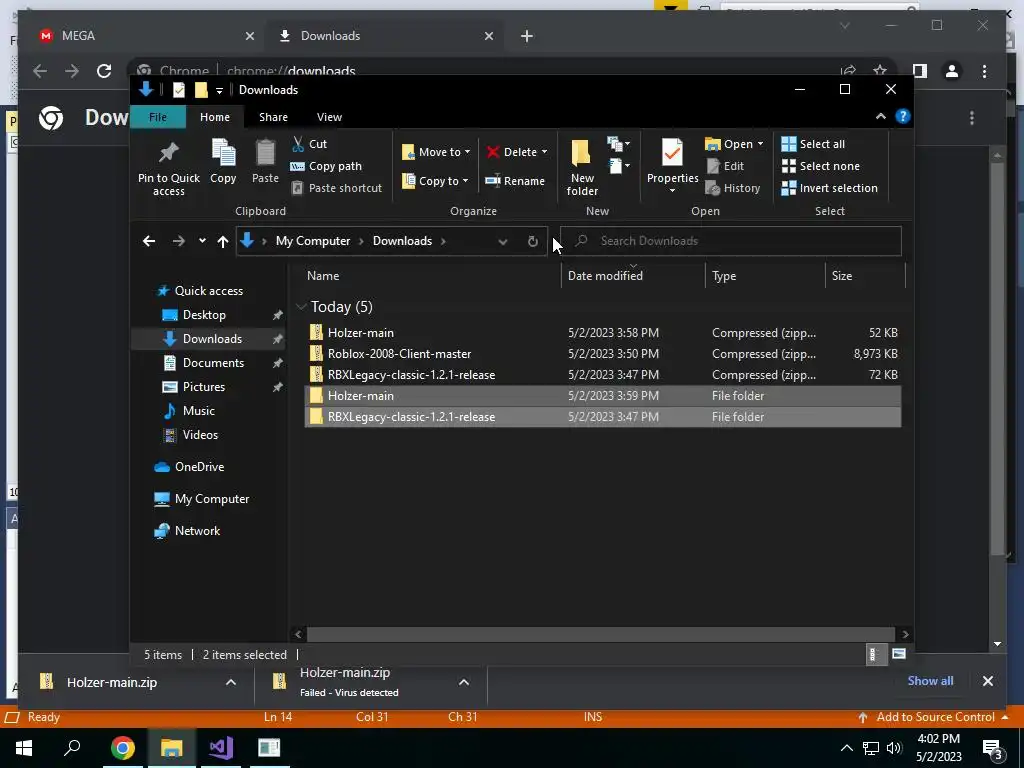
Task: Open Quick access in navigation pane
Action: (208, 291)
